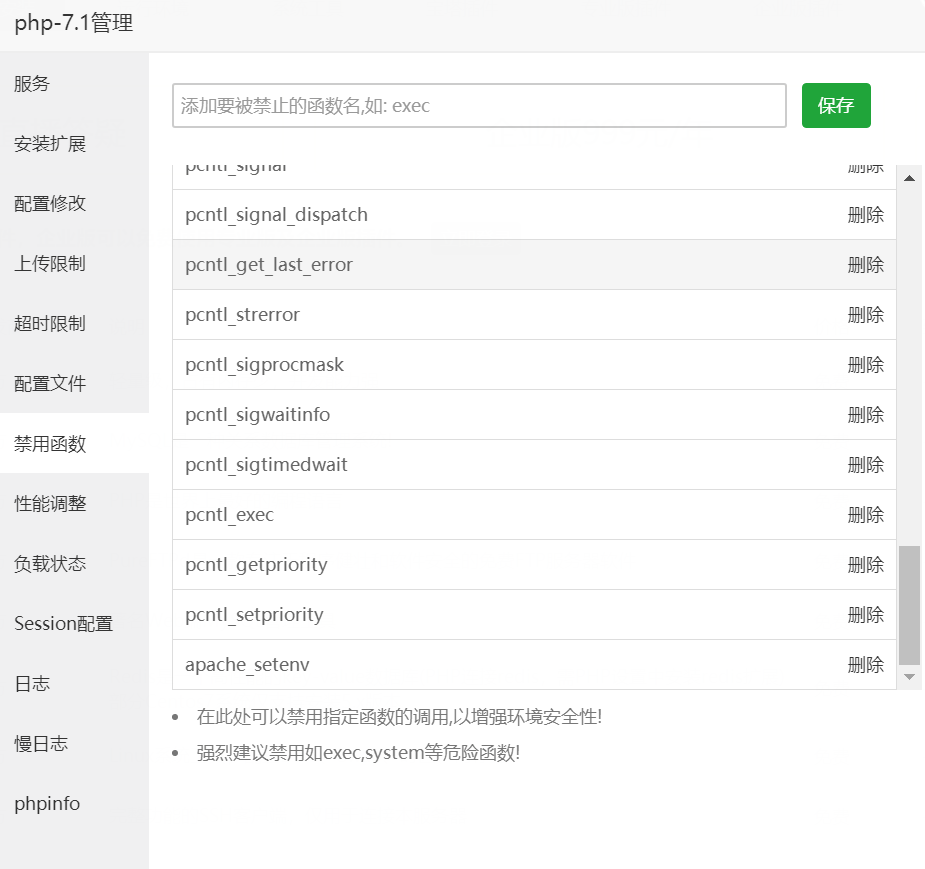Open the 上传限制 settings

click(49, 264)
